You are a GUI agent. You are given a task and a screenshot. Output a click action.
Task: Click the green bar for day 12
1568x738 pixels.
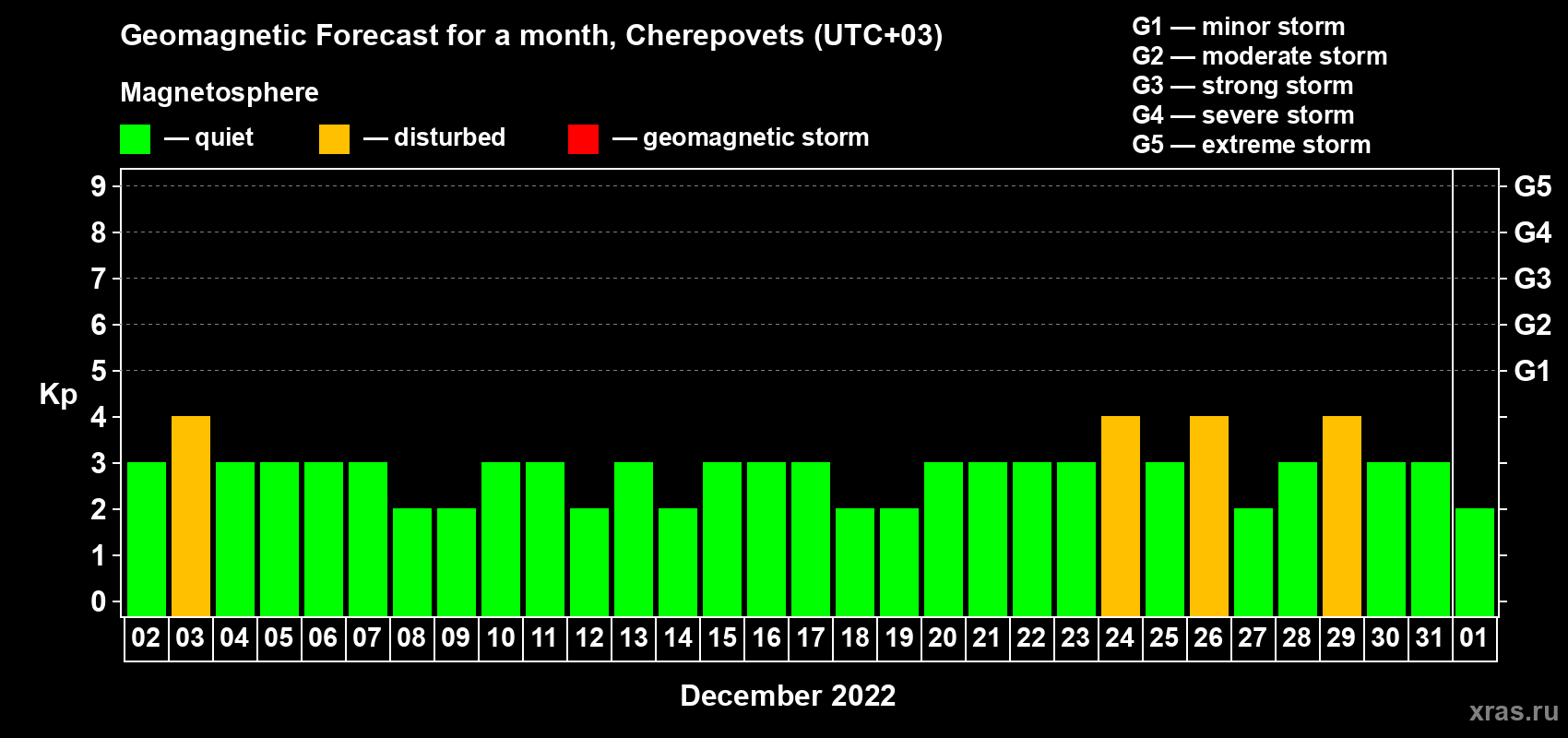(589, 562)
